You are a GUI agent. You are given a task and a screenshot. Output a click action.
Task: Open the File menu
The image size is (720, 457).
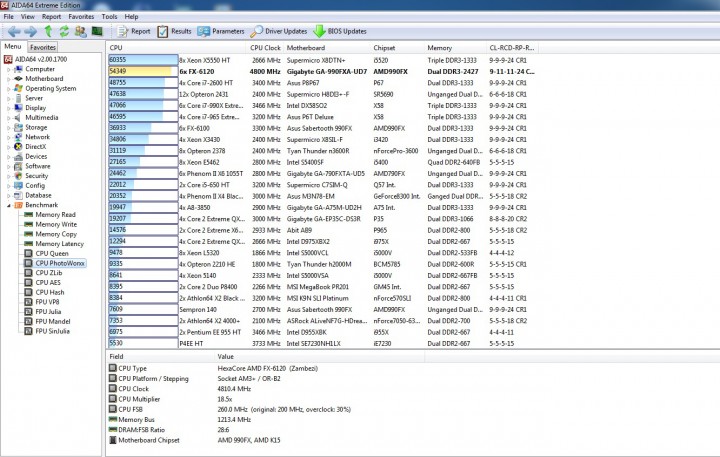tap(9, 17)
